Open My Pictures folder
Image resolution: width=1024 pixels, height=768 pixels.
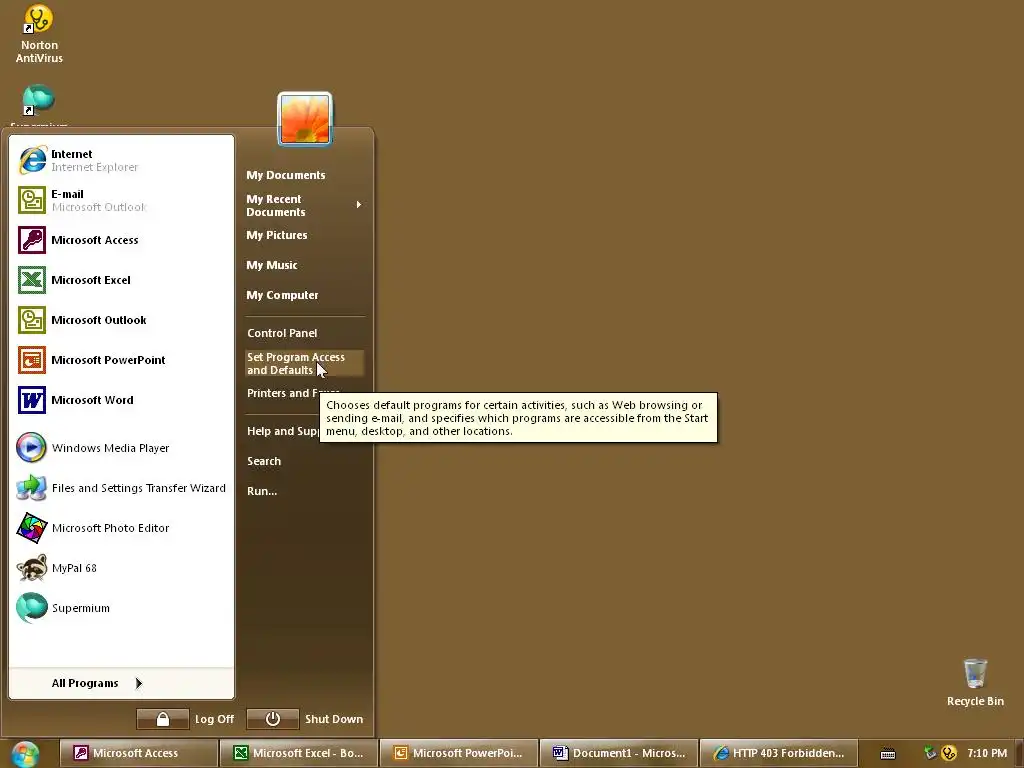click(x=276, y=235)
